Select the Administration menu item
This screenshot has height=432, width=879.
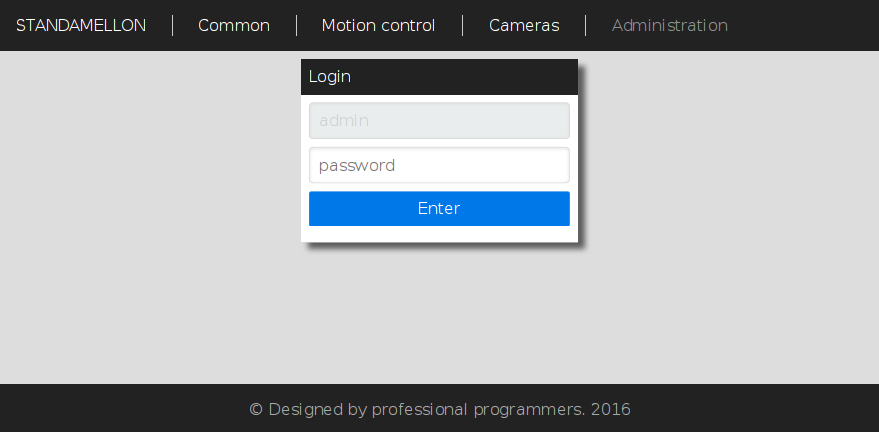pos(669,25)
